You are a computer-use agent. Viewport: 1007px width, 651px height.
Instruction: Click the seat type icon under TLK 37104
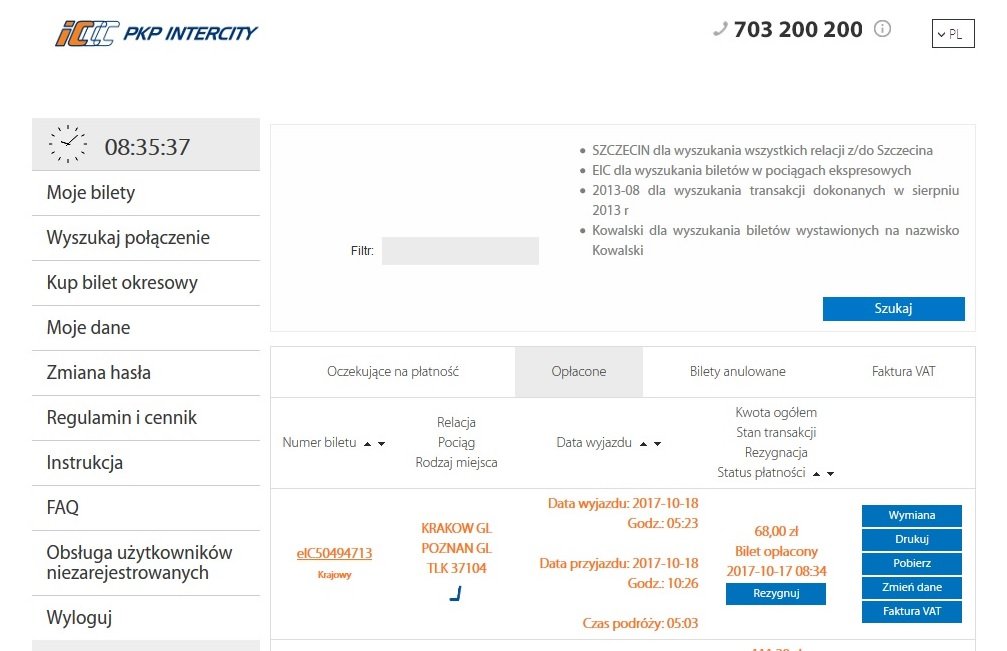click(x=456, y=594)
